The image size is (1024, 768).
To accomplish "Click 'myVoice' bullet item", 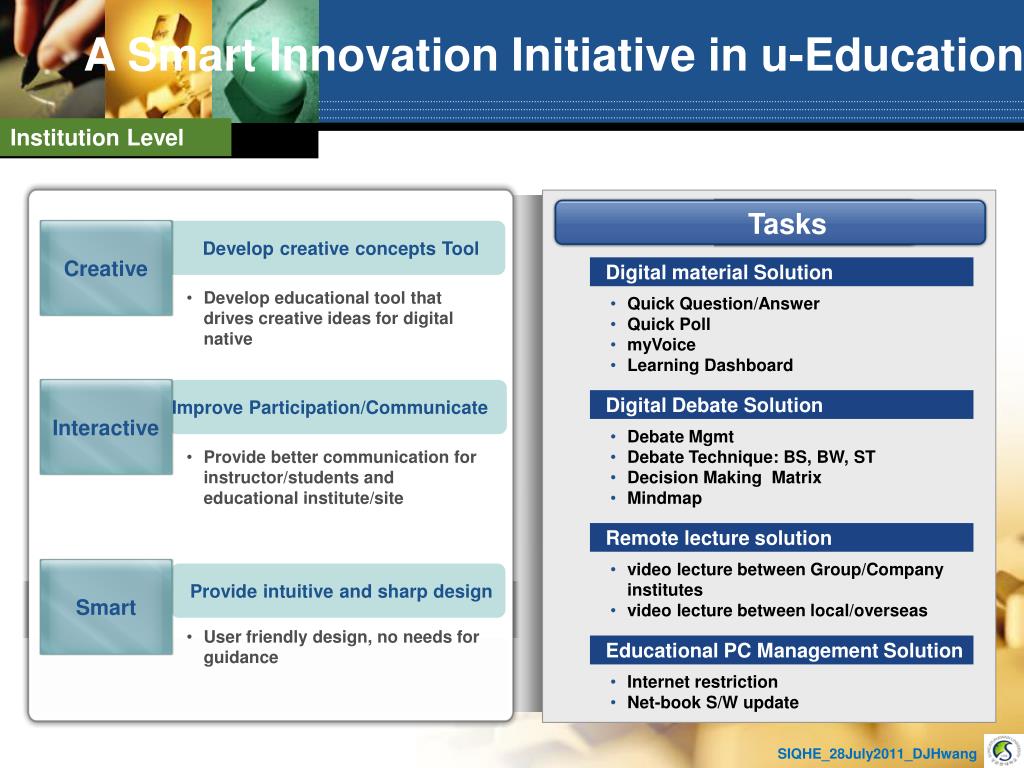I will click(x=661, y=344).
